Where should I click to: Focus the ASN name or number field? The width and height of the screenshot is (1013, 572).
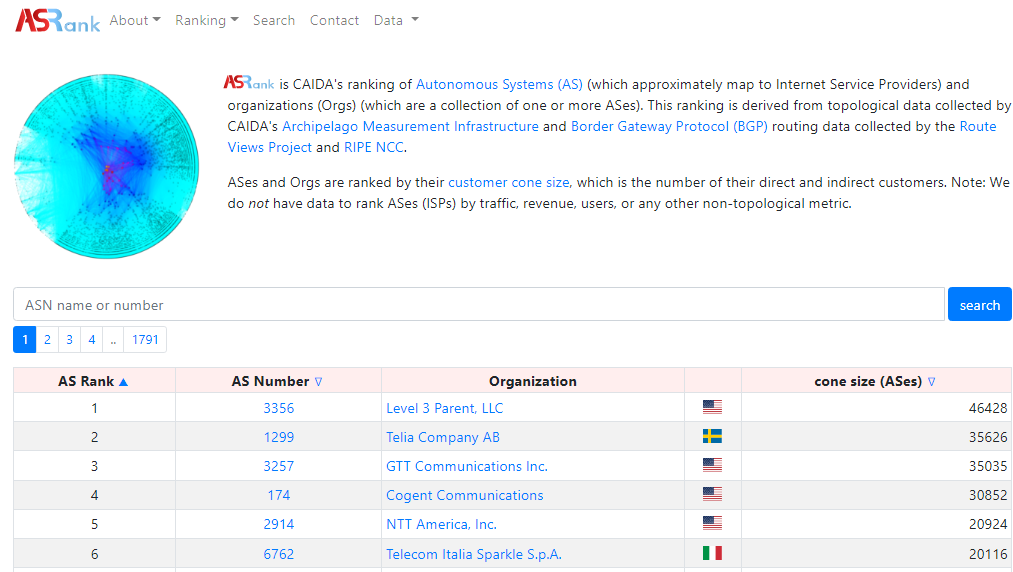[x=478, y=305]
